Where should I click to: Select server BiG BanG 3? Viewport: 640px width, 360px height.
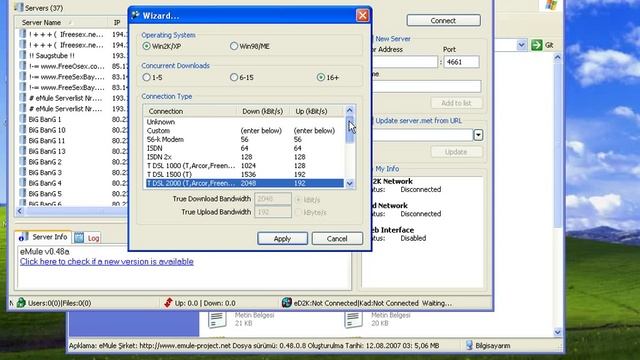click(x=72, y=172)
